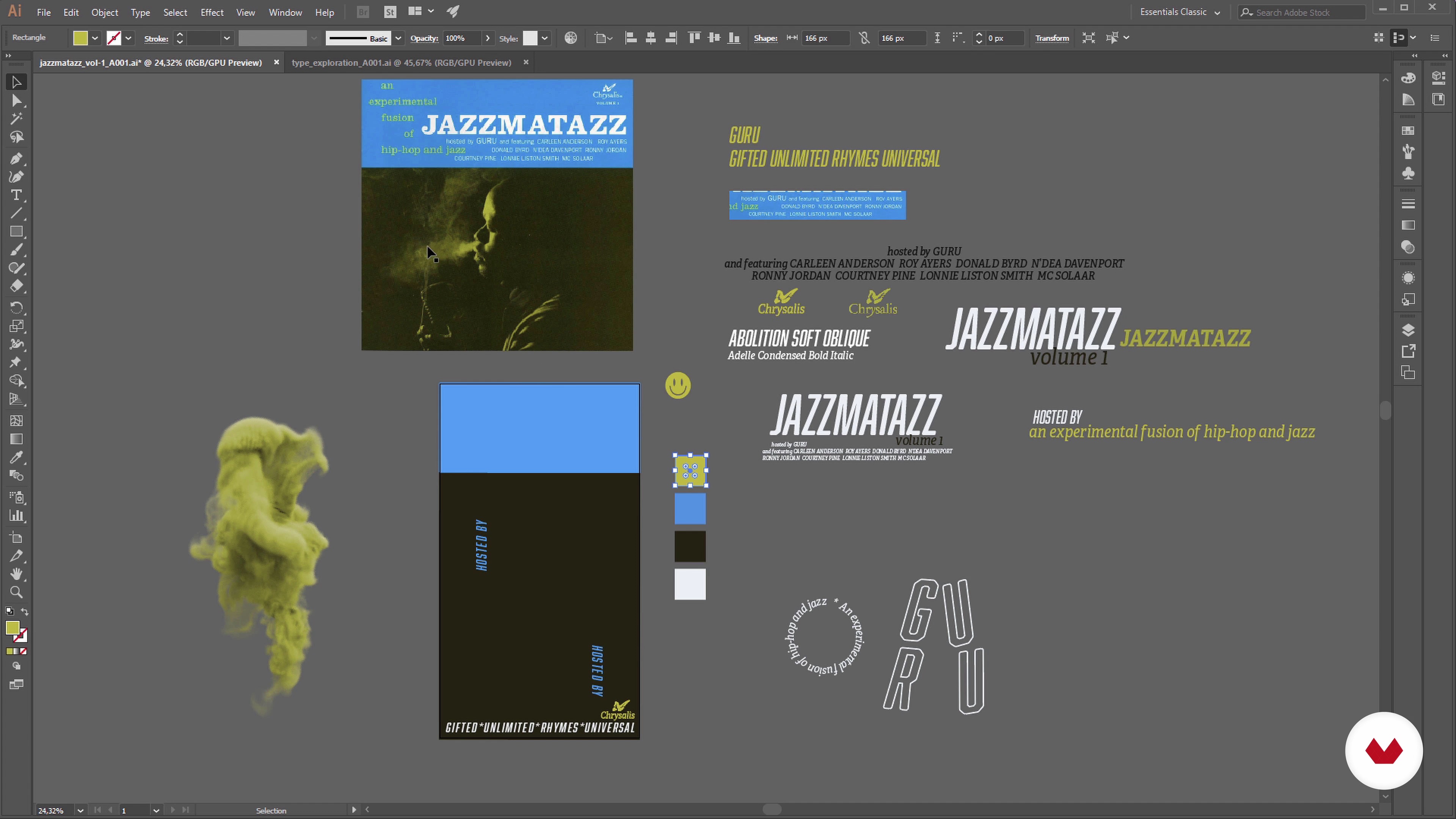The height and width of the screenshot is (819, 1456).
Task: Select the Direct Selection tool
Action: coord(16,100)
